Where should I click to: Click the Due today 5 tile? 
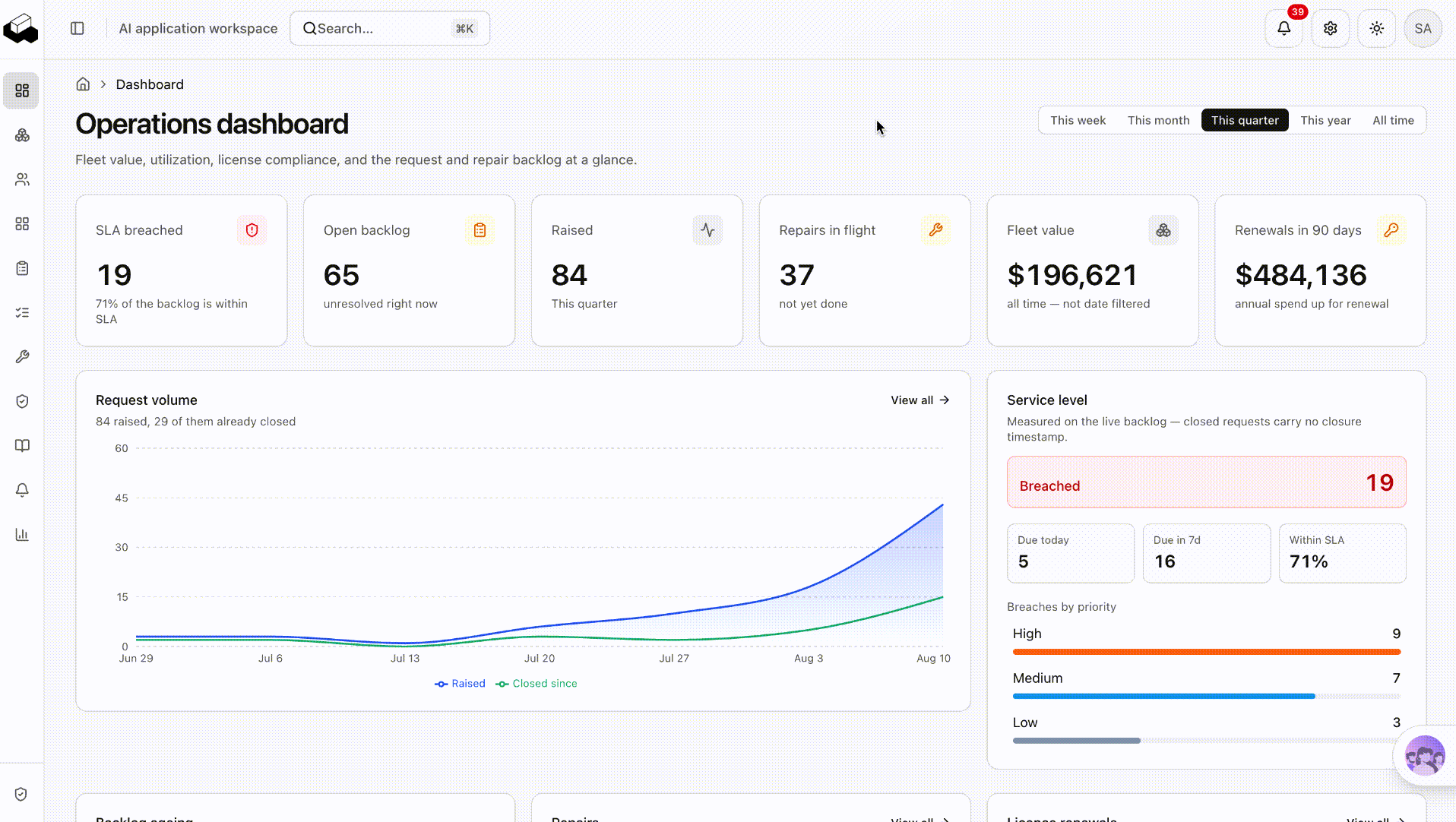coord(1071,553)
